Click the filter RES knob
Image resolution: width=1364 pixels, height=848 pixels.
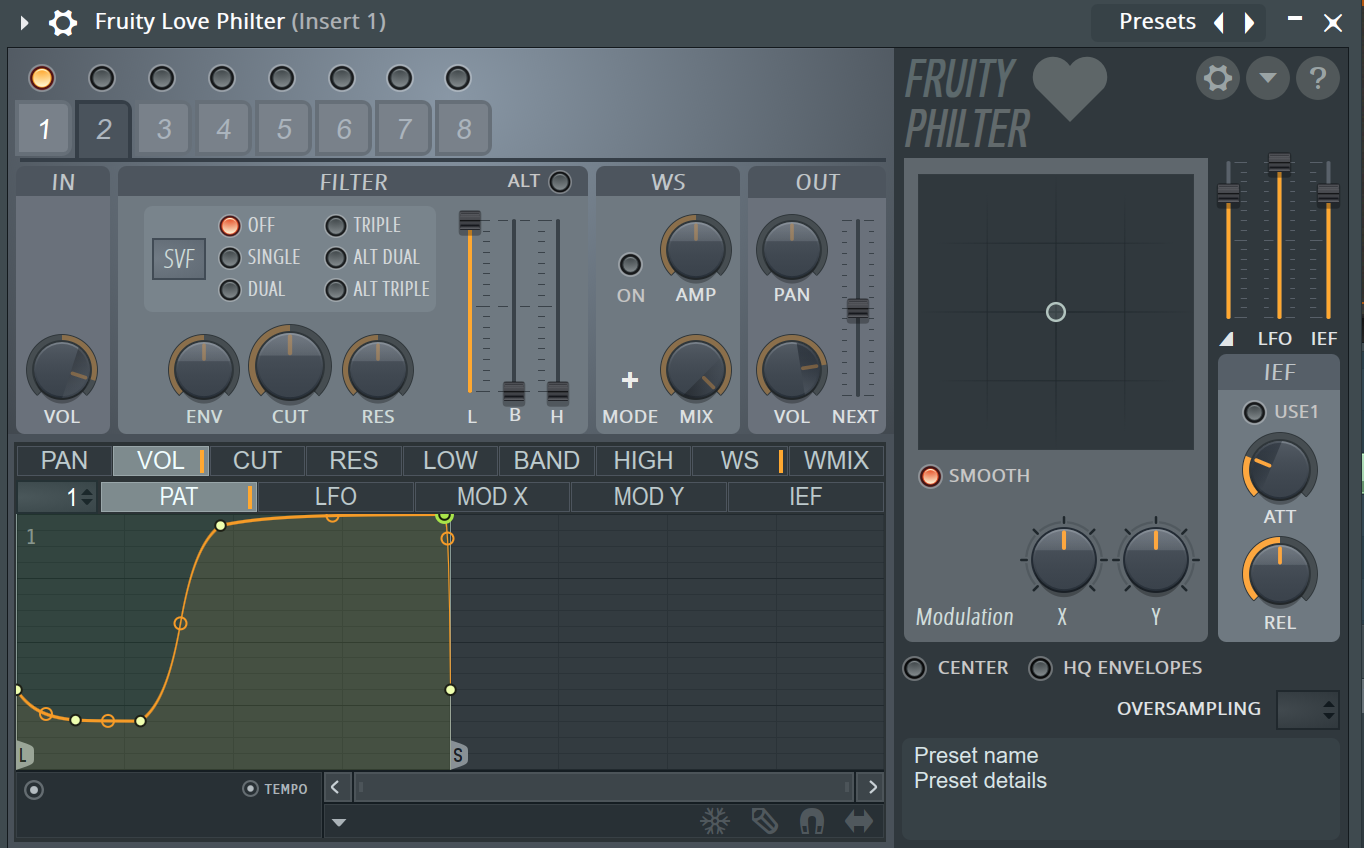pos(378,369)
